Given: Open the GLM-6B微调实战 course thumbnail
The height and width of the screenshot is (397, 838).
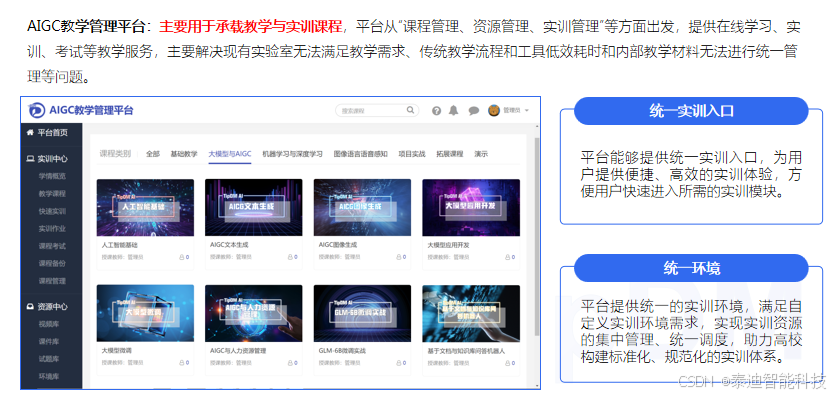Looking at the screenshot, I should (362, 313).
